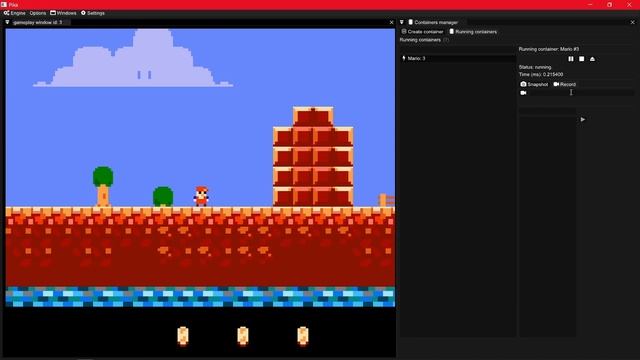Click the lightning icon beside Mario: 3
This screenshot has width=640, height=360.
404,58
